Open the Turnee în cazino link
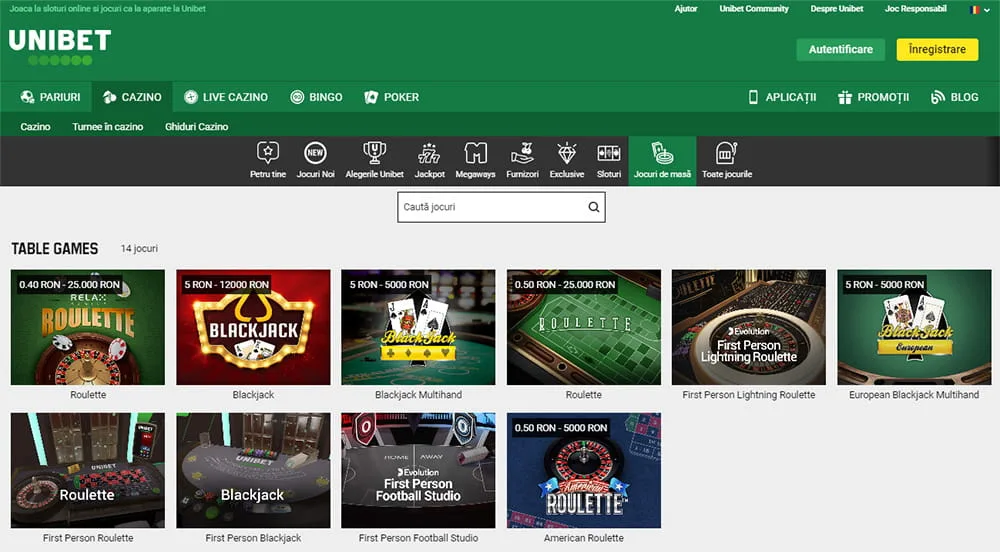1000x552 pixels. point(107,127)
